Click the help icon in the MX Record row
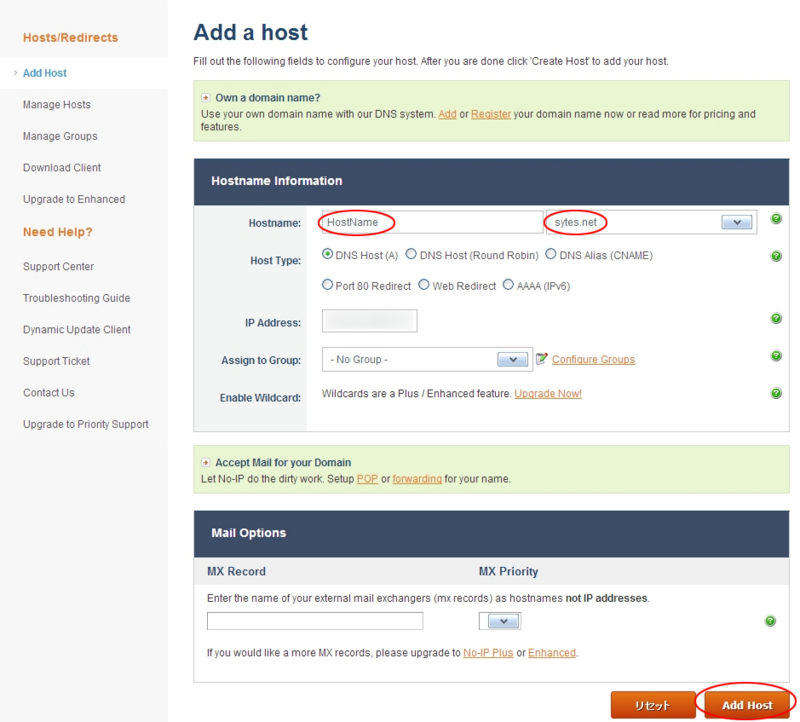The width and height of the screenshot is (800, 722). coord(770,621)
